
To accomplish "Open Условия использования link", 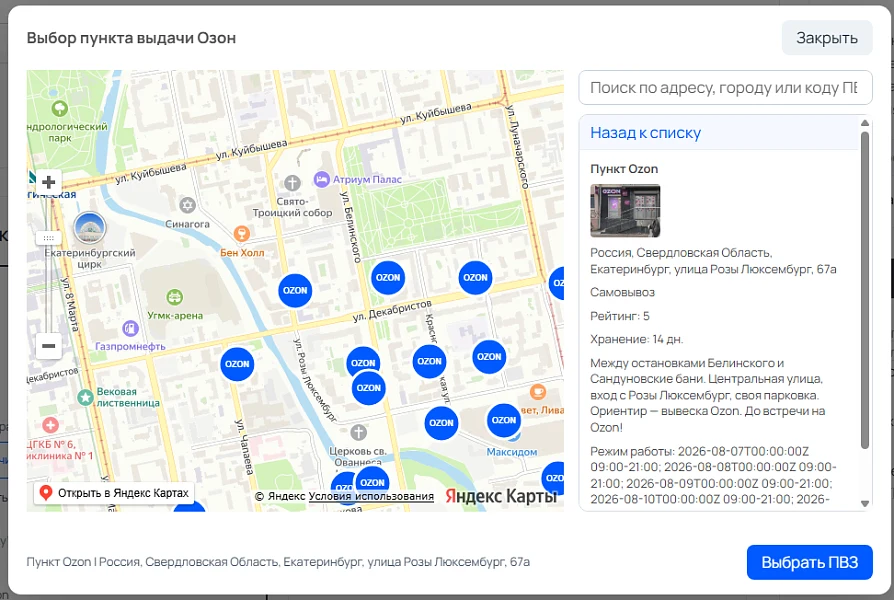I will (371, 496).
